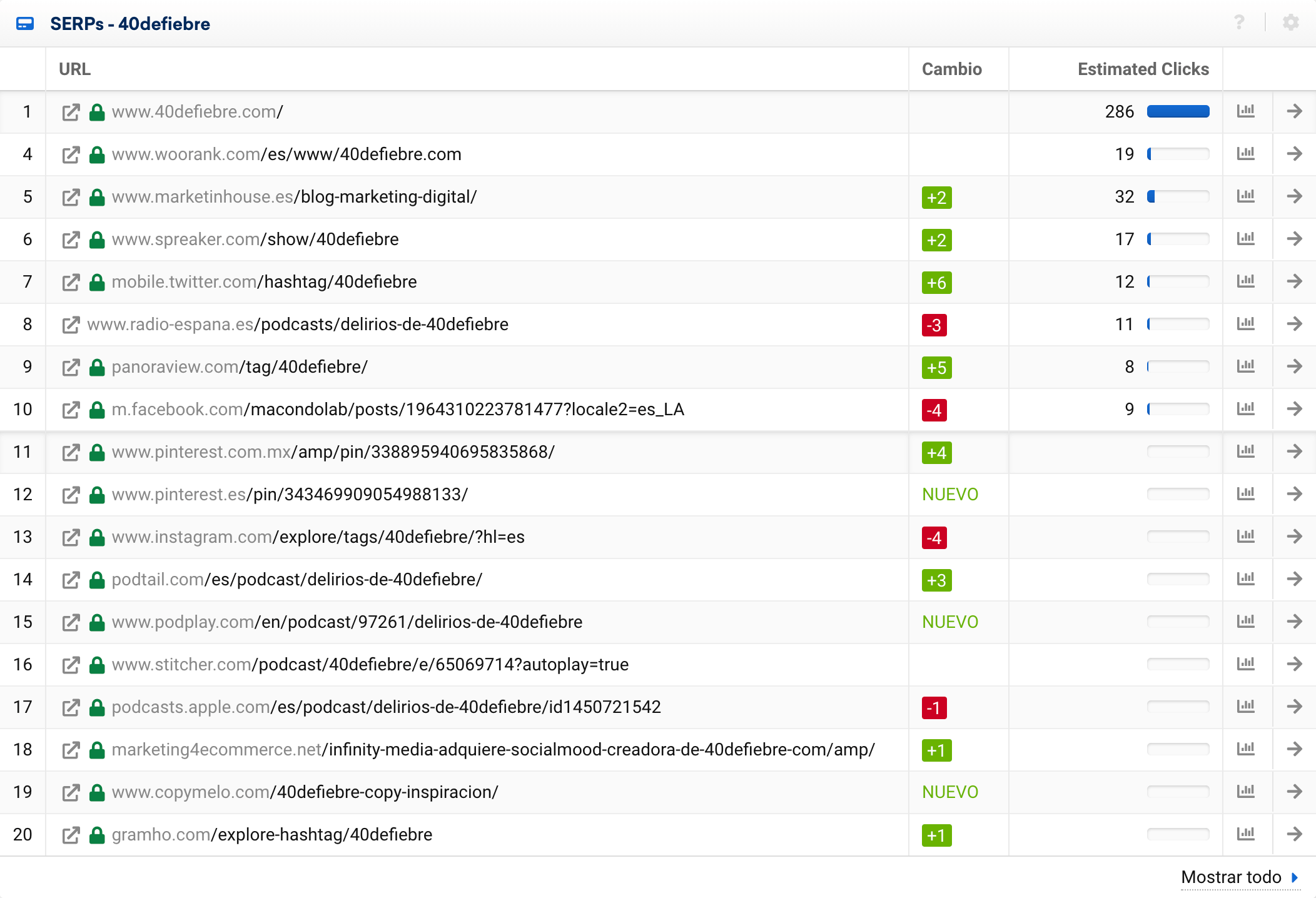The width and height of the screenshot is (1316, 898).
Task: Sort by the Cambio column header
Action: click(951, 69)
